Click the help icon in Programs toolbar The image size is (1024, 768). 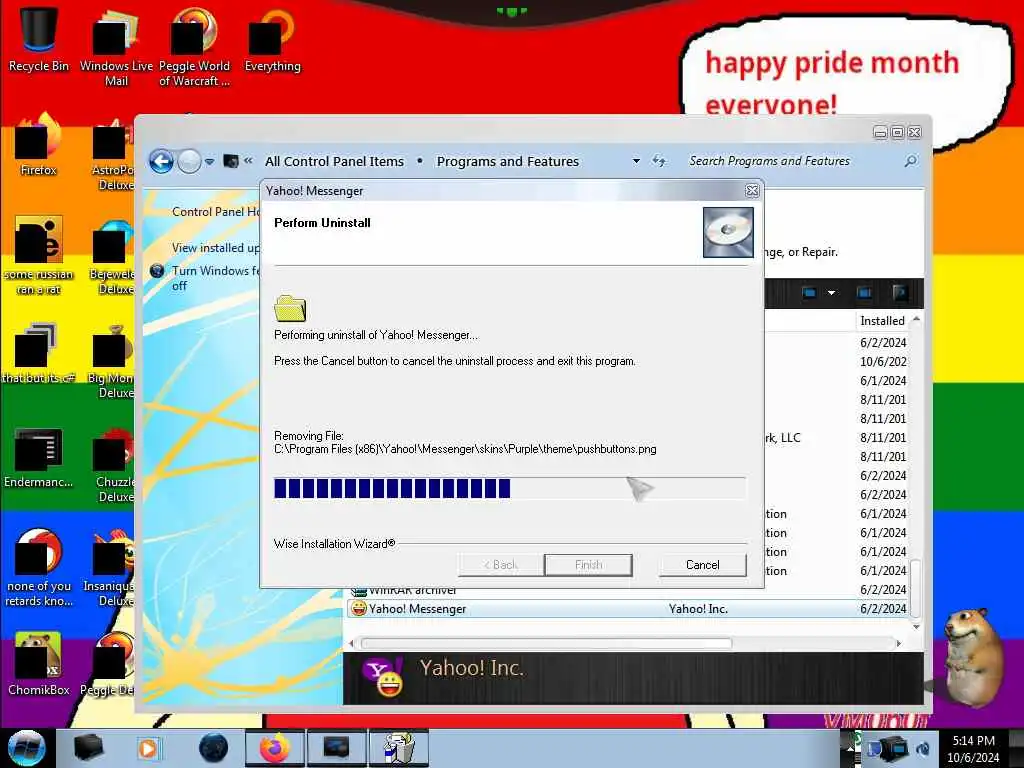[900, 293]
